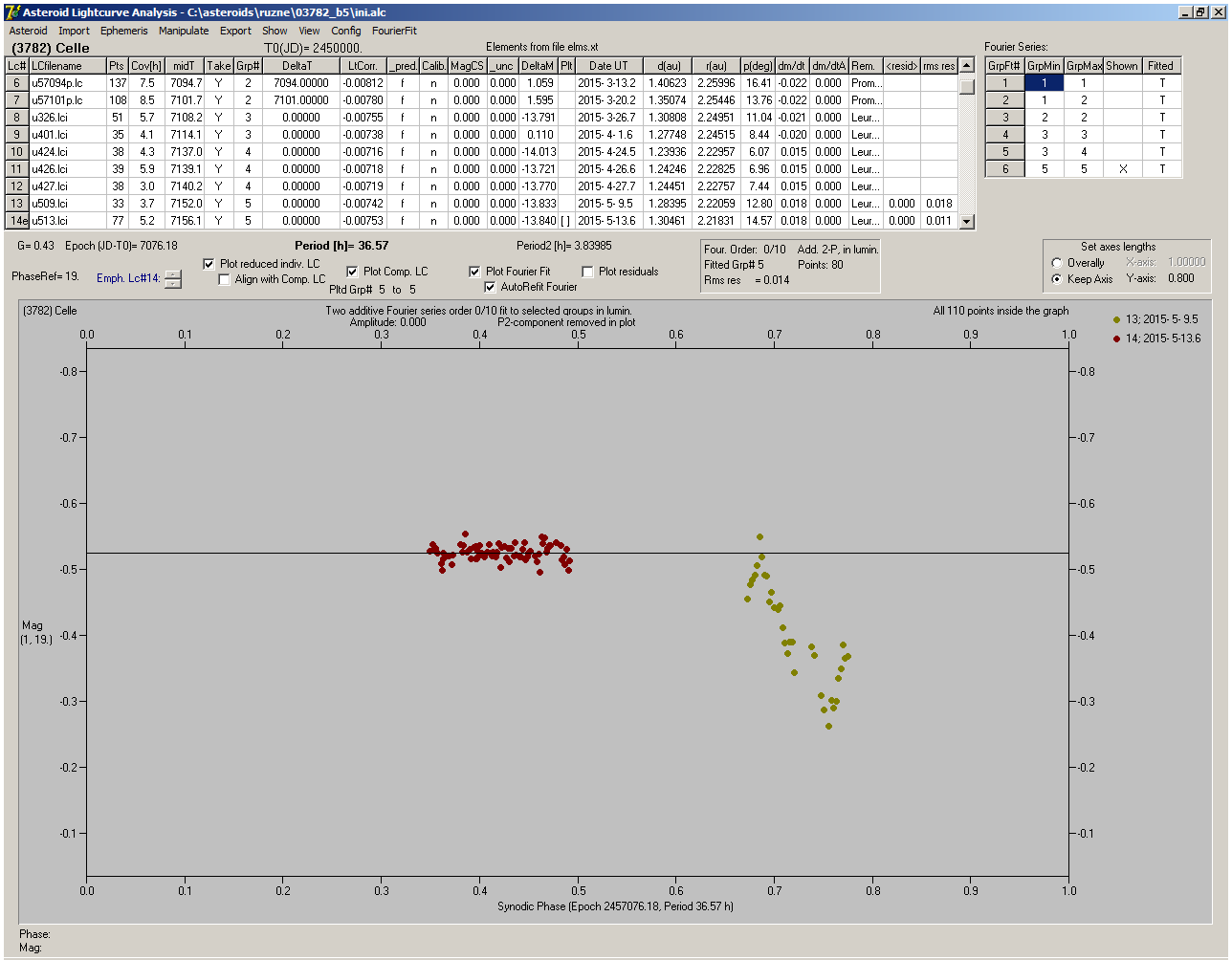This screenshot has width=1232, height=960.
Task: Click the PhaseRef= 19. label
Action: (x=45, y=275)
